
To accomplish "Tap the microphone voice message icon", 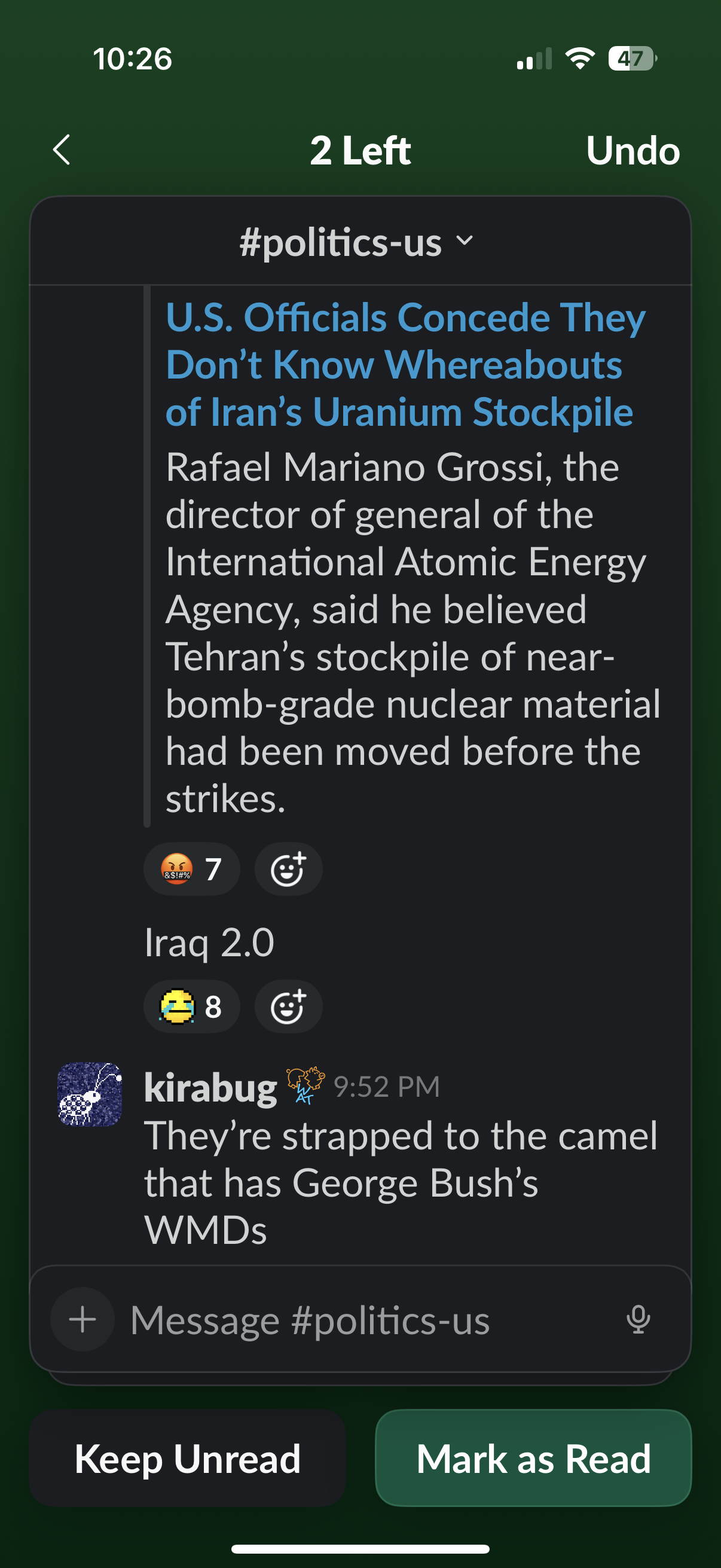I will coord(638,1319).
